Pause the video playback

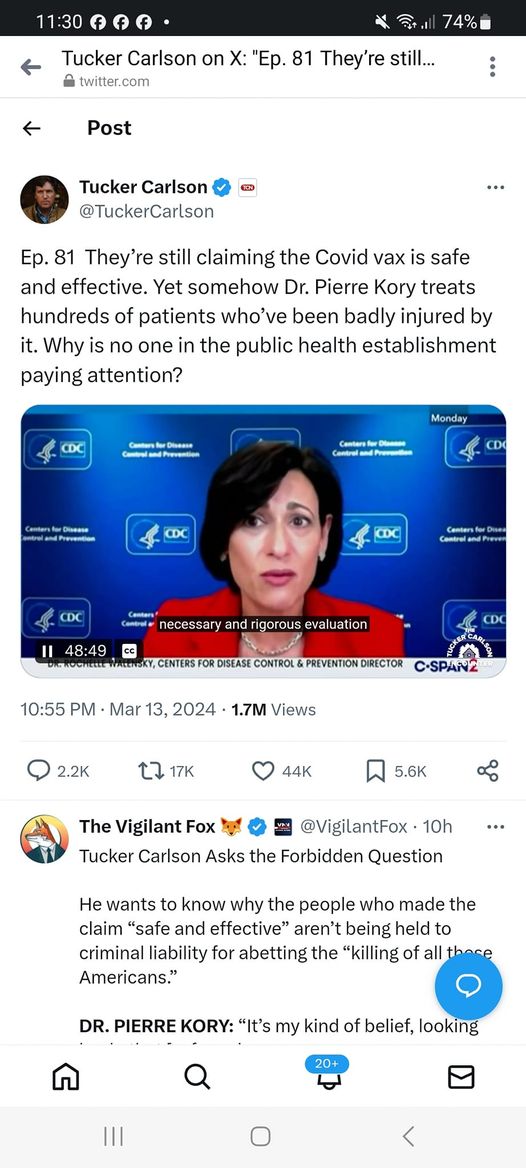click(x=47, y=650)
